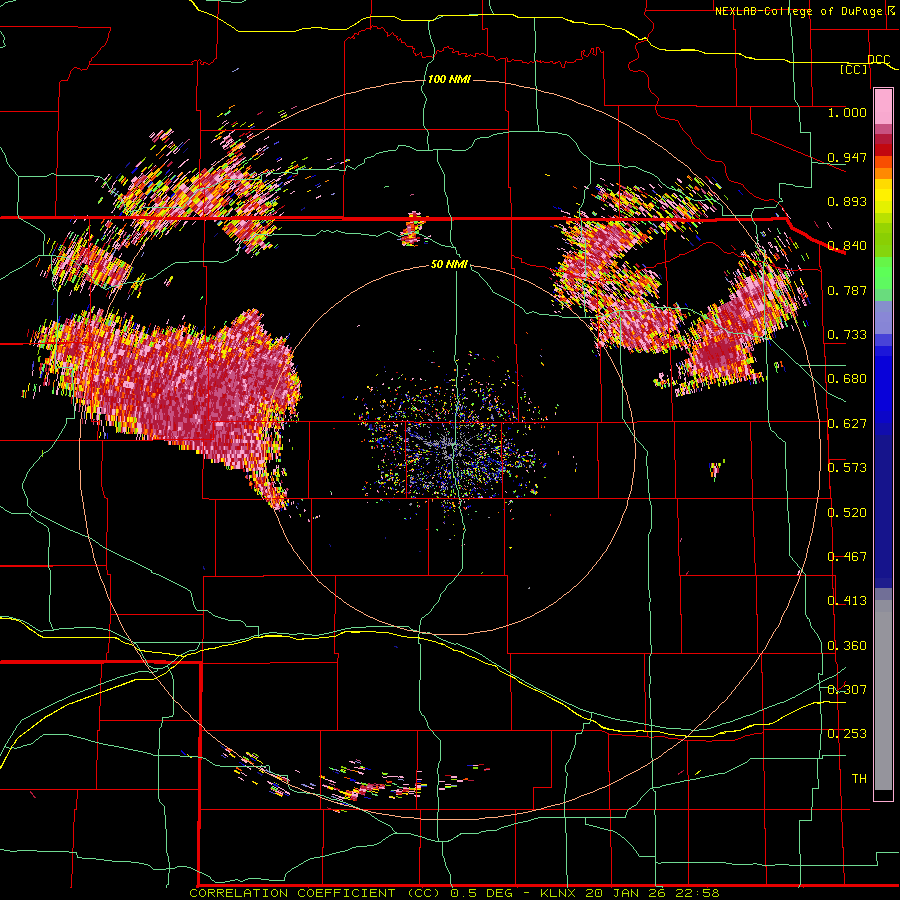Pick the gray band of the color scale
The width and height of the screenshot is (900, 900).
883,695
